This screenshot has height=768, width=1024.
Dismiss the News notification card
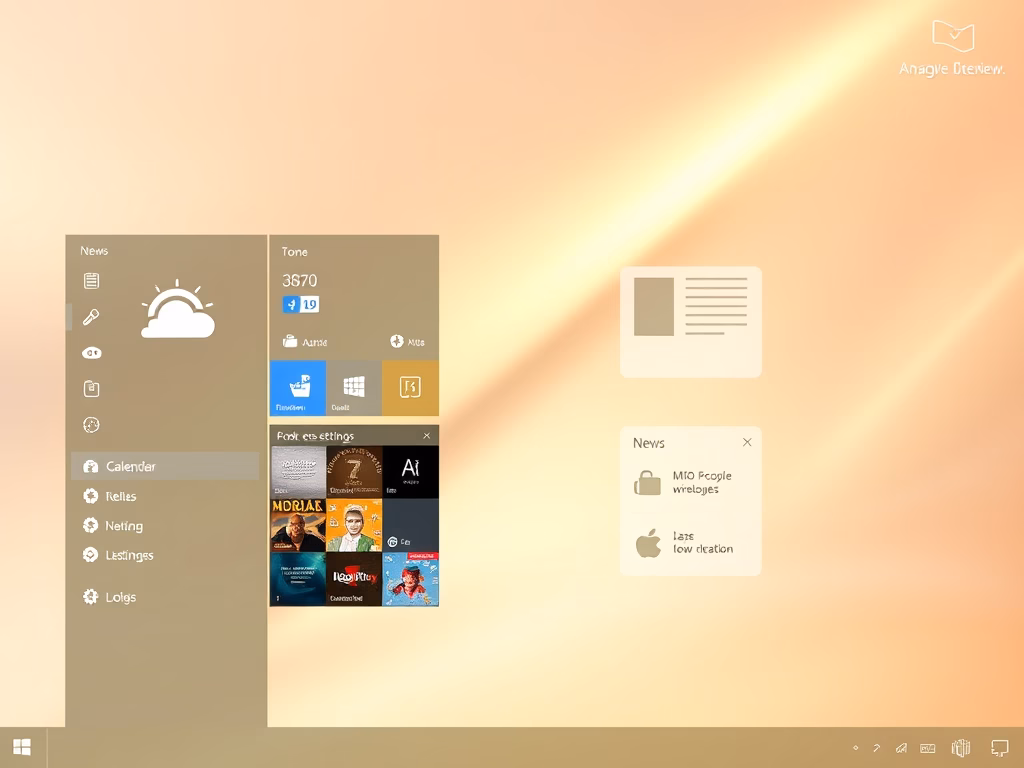point(747,441)
